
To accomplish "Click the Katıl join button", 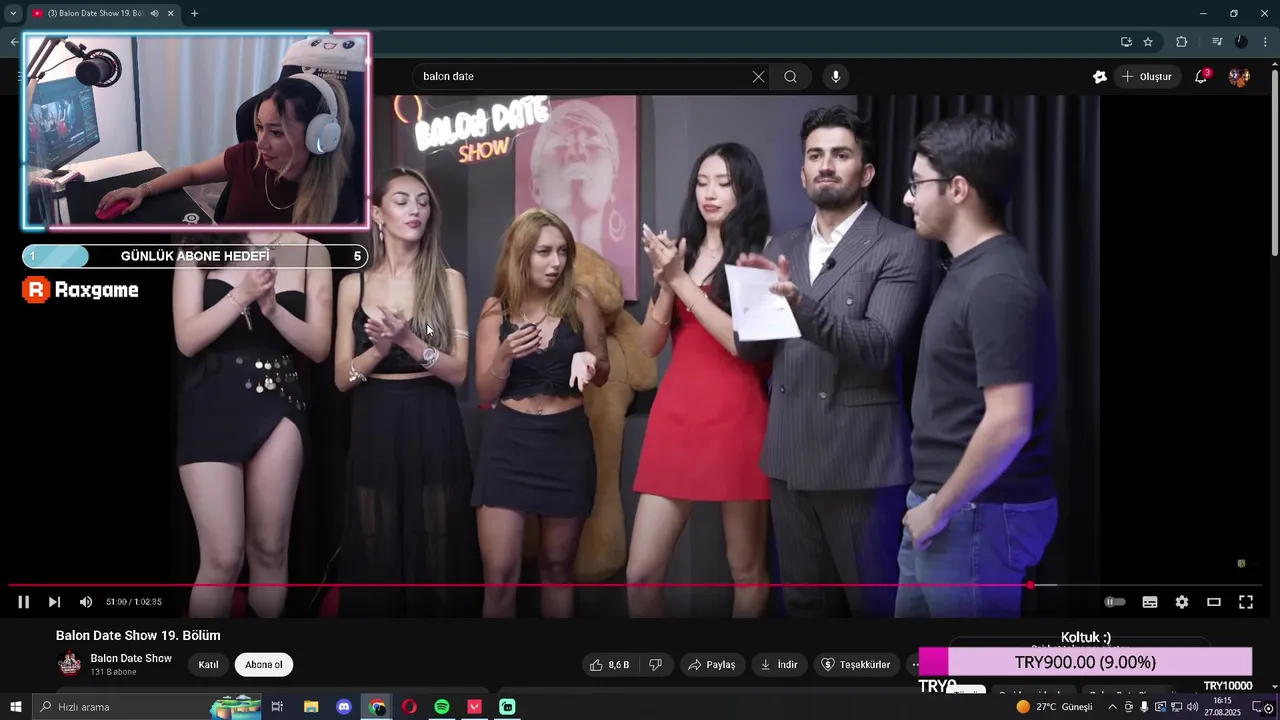I will [208, 665].
